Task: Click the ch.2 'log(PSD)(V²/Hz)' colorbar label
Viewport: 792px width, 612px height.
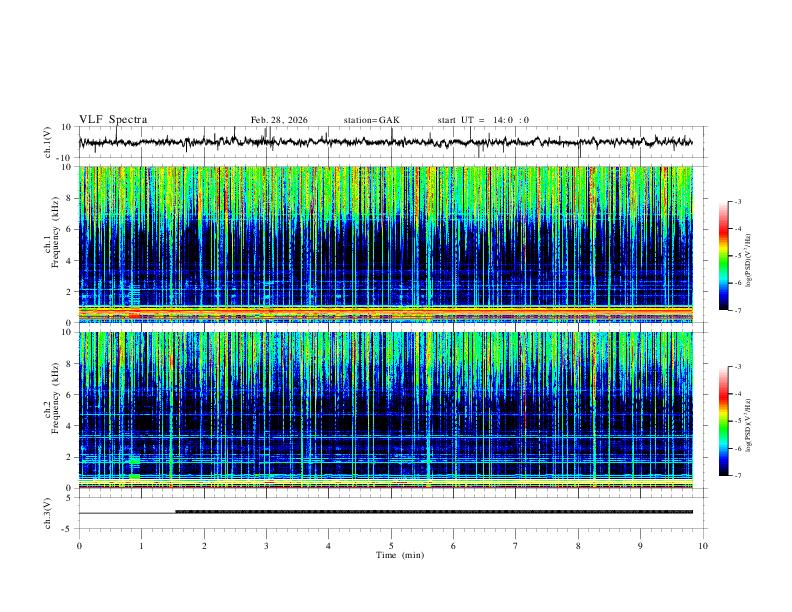Action: pos(749,426)
